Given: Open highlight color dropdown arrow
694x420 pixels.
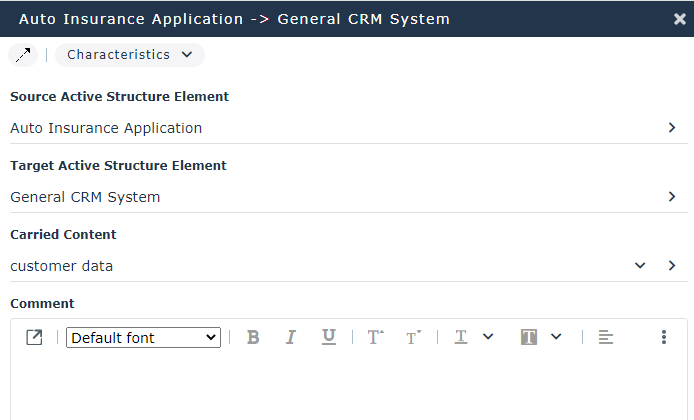Looking at the screenshot, I should point(556,338).
